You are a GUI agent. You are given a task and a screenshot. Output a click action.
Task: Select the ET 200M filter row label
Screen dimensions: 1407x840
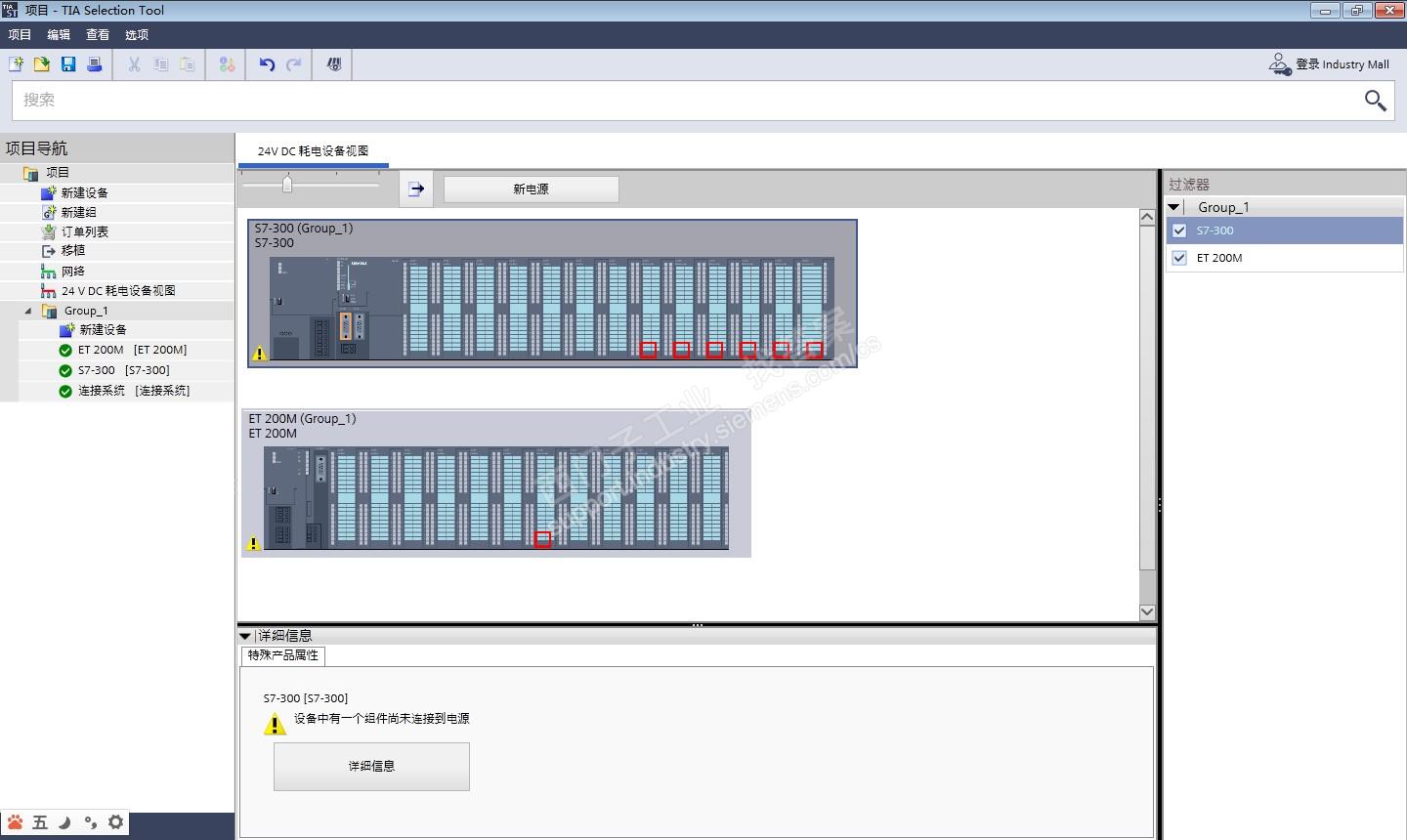click(1219, 258)
